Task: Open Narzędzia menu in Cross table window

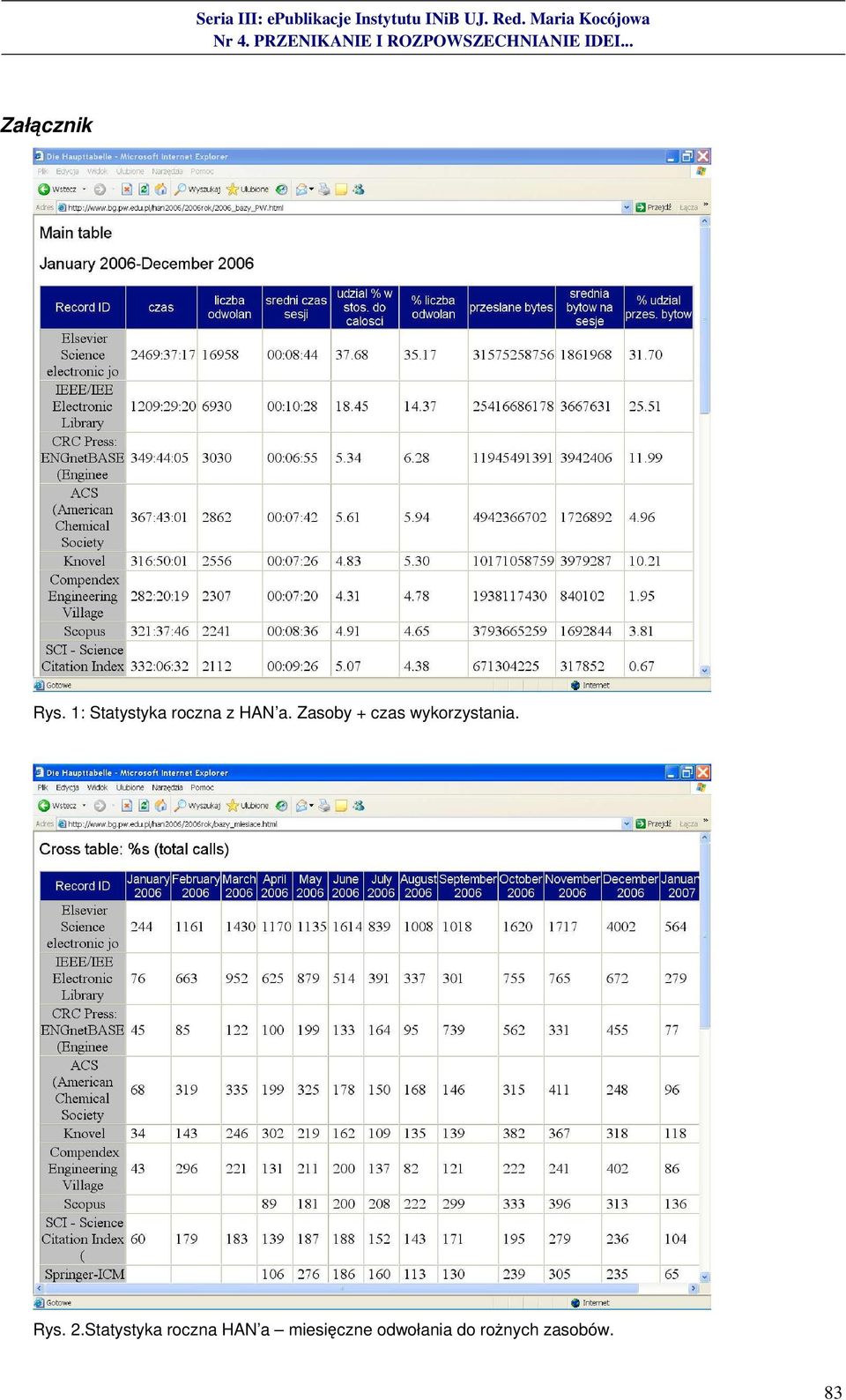Action: pyautogui.click(x=167, y=788)
